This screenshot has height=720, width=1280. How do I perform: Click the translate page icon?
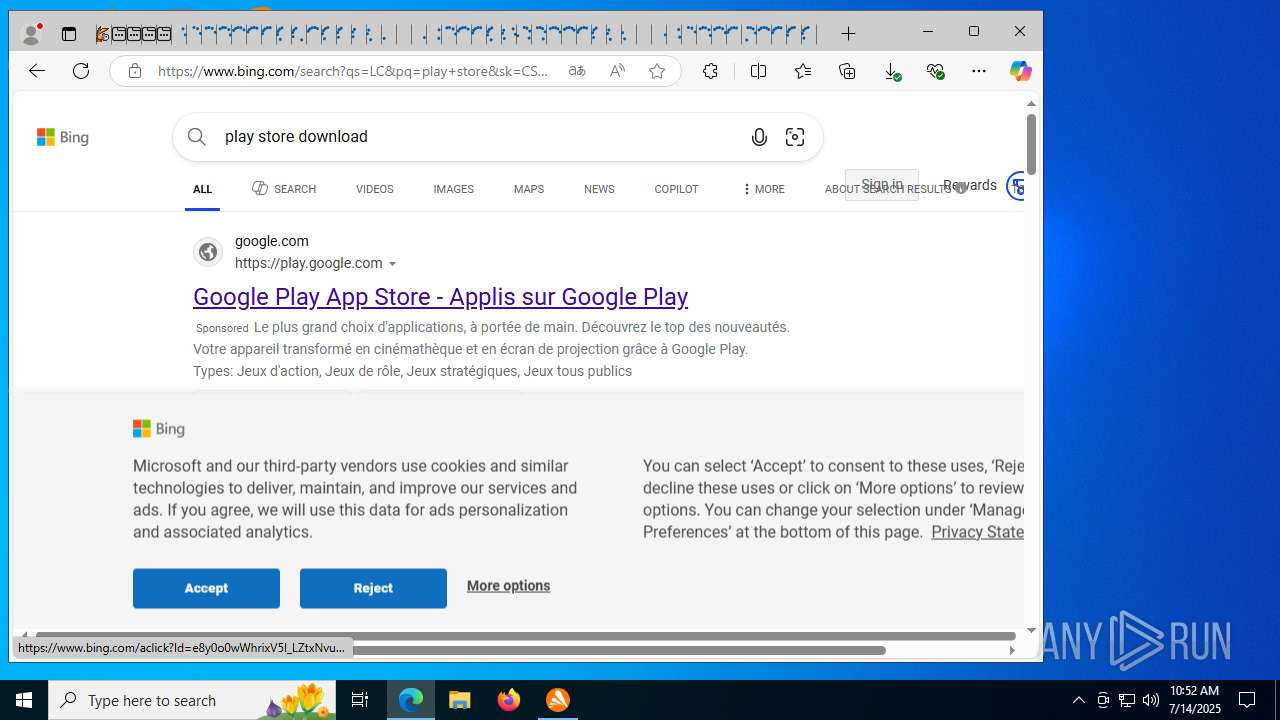point(577,71)
